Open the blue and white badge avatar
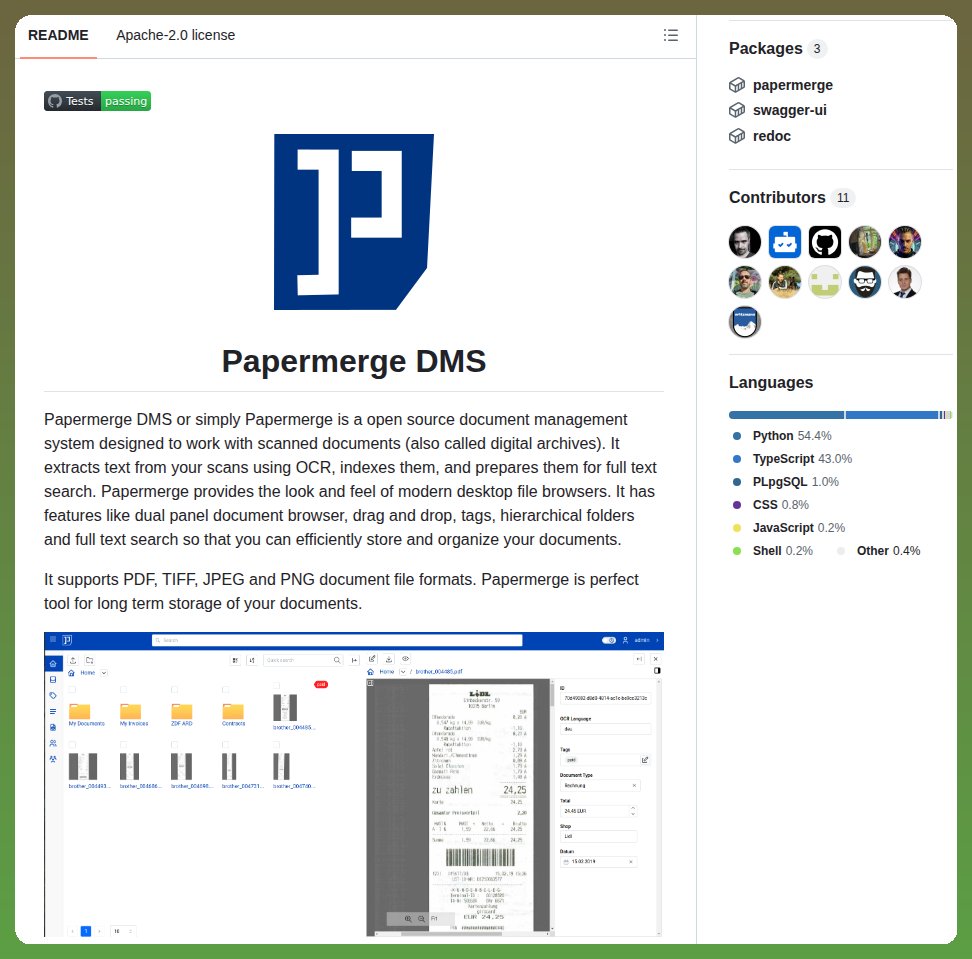The width and height of the screenshot is (972, 959). coord(744,322)
